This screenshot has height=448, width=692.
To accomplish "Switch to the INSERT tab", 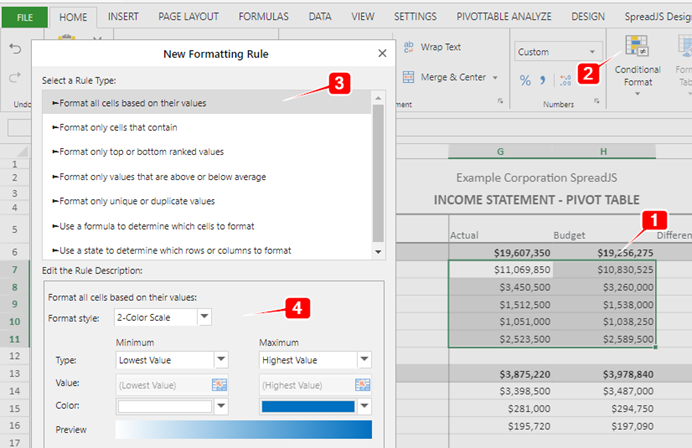I will pyautogui.click(x=123, y=17).
